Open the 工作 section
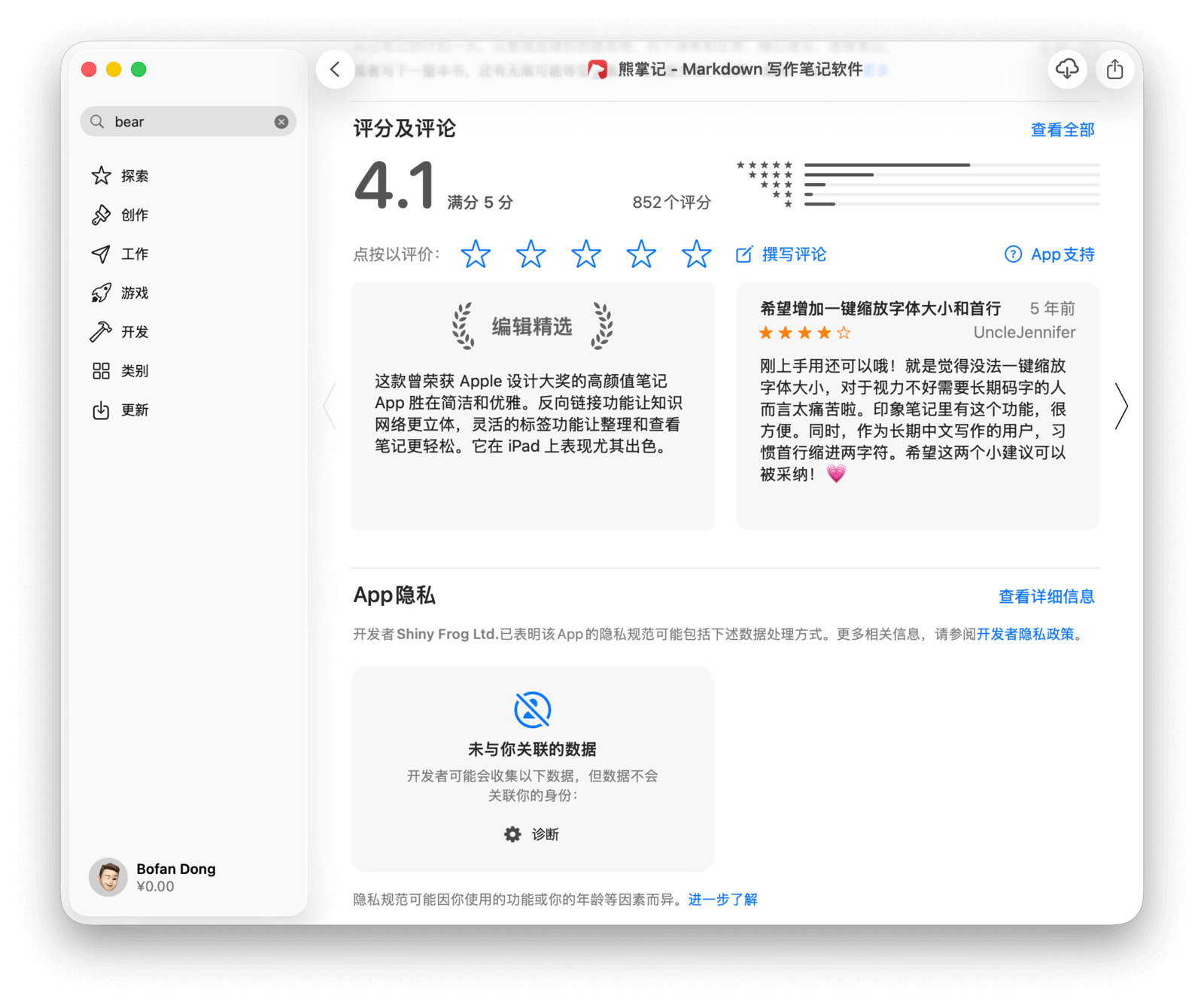 tap(188, 254)
